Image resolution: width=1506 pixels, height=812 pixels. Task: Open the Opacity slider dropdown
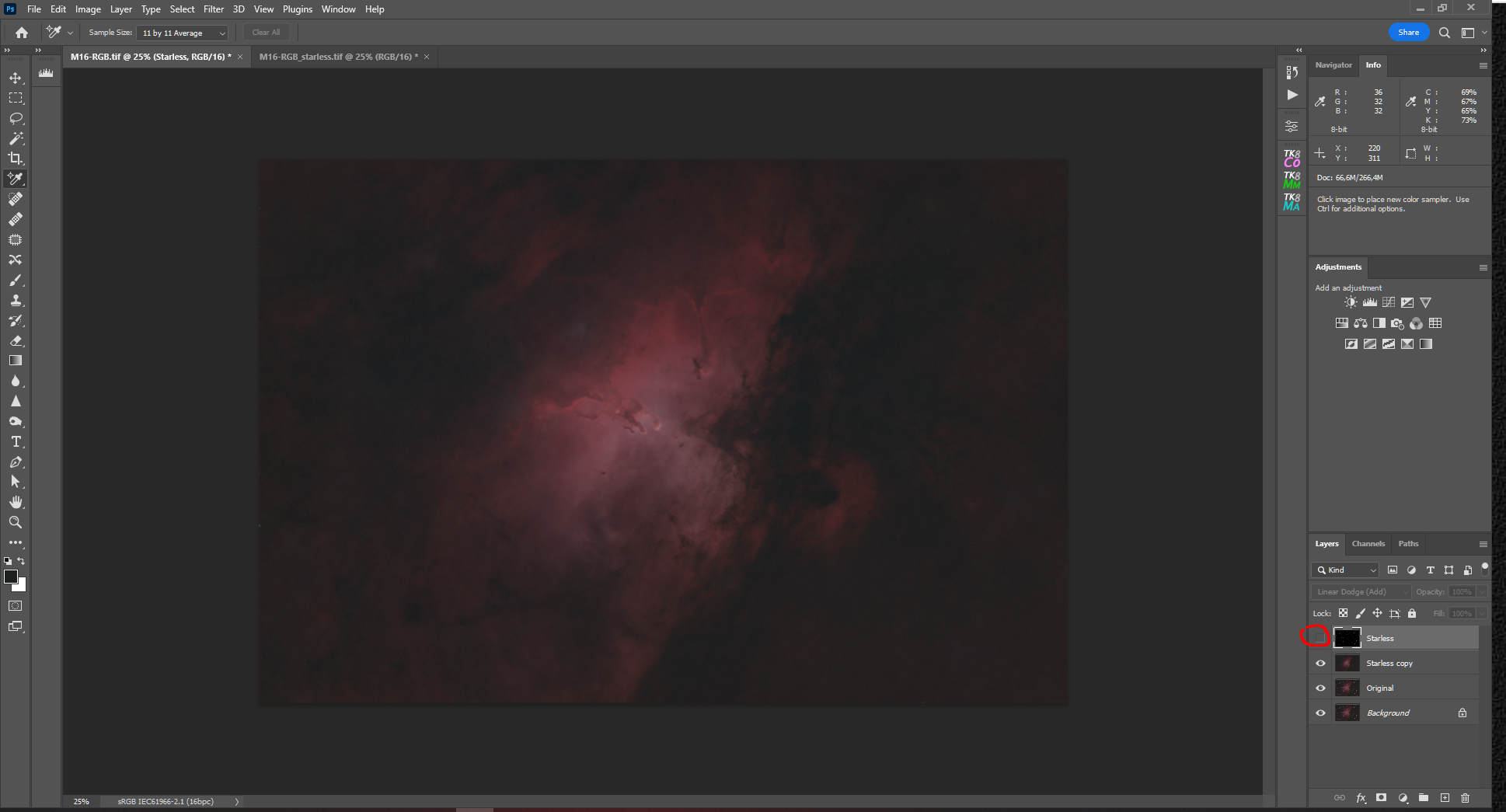[1481, 591]
